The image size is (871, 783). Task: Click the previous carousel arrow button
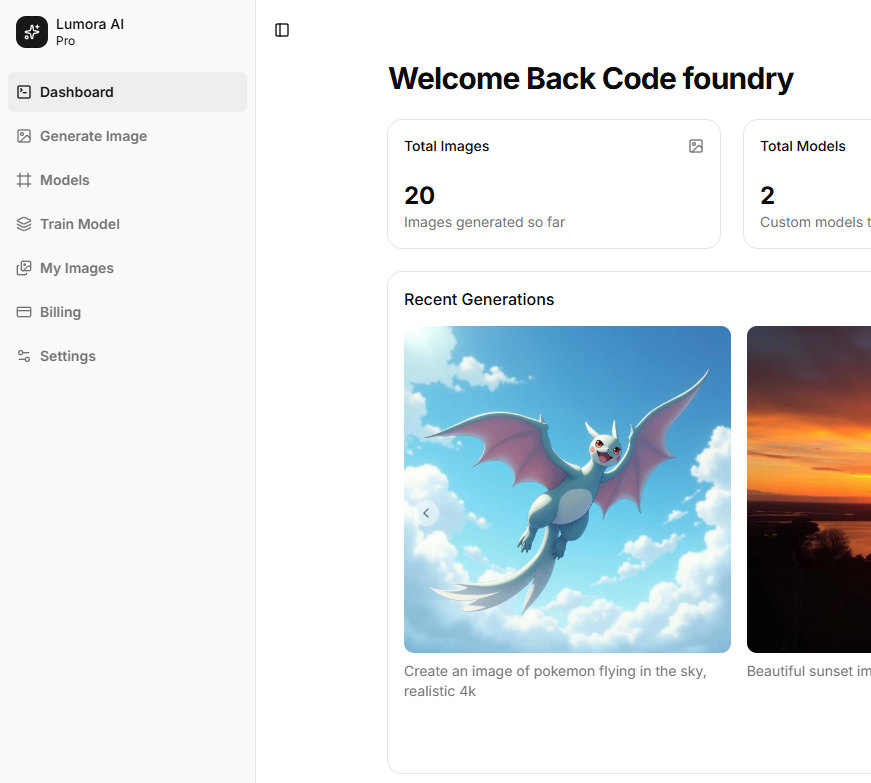426,513
